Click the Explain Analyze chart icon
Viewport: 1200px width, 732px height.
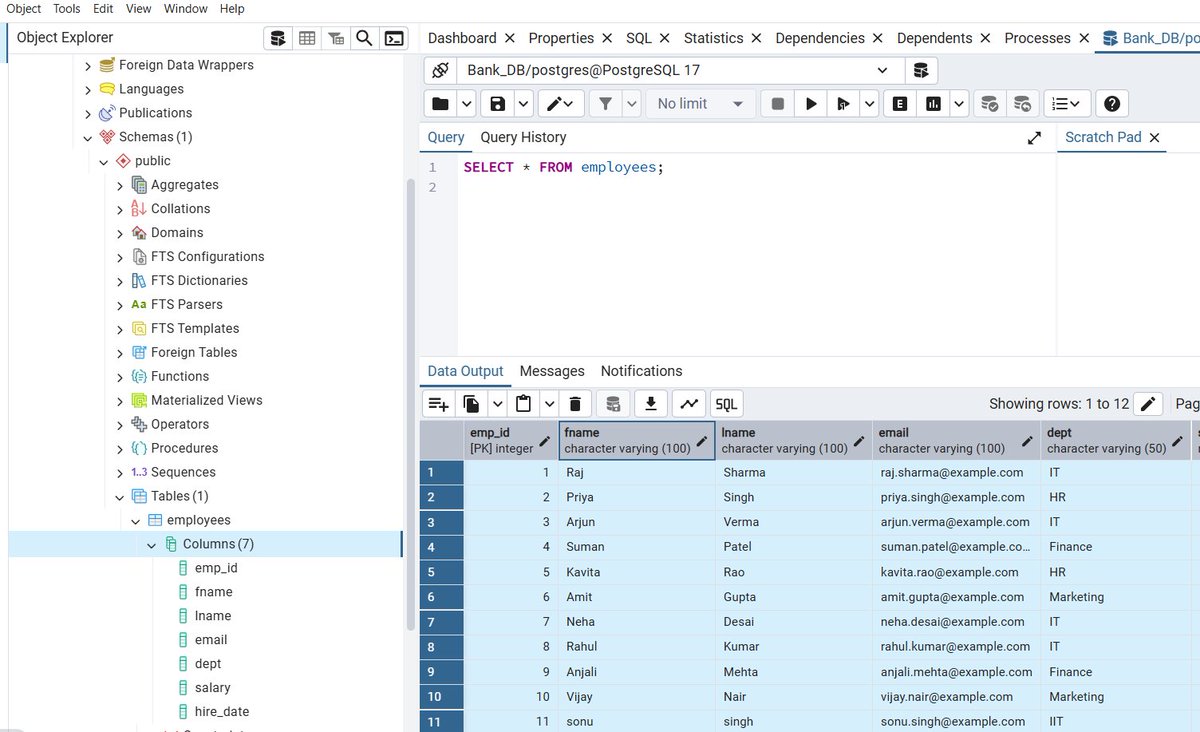933,103
